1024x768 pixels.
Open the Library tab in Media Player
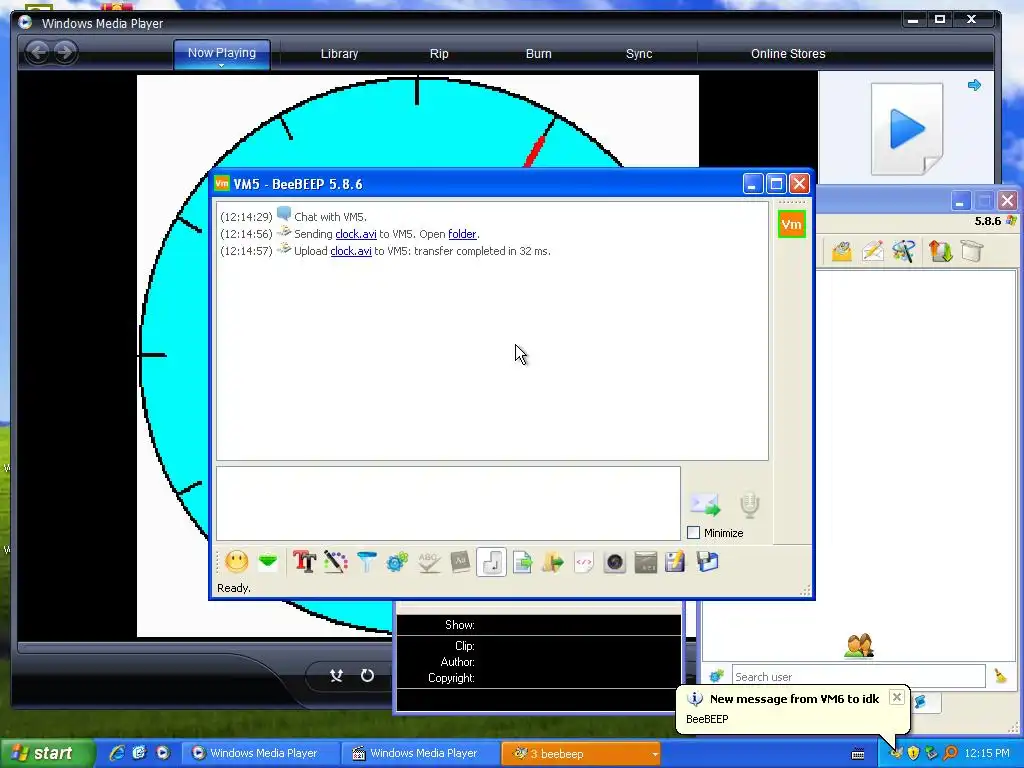[x=340, y=54]
